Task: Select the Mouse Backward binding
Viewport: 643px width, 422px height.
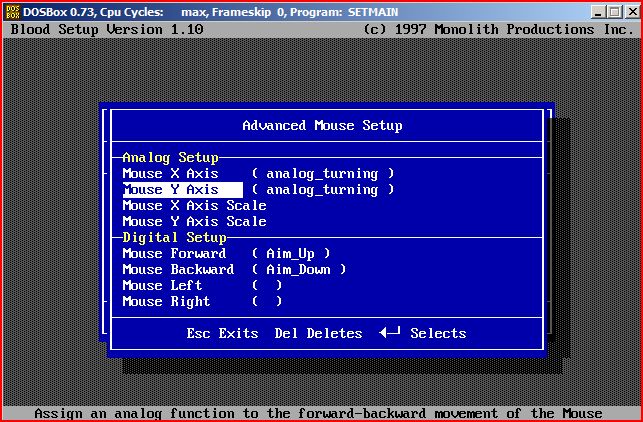Action: click(178, 269)
